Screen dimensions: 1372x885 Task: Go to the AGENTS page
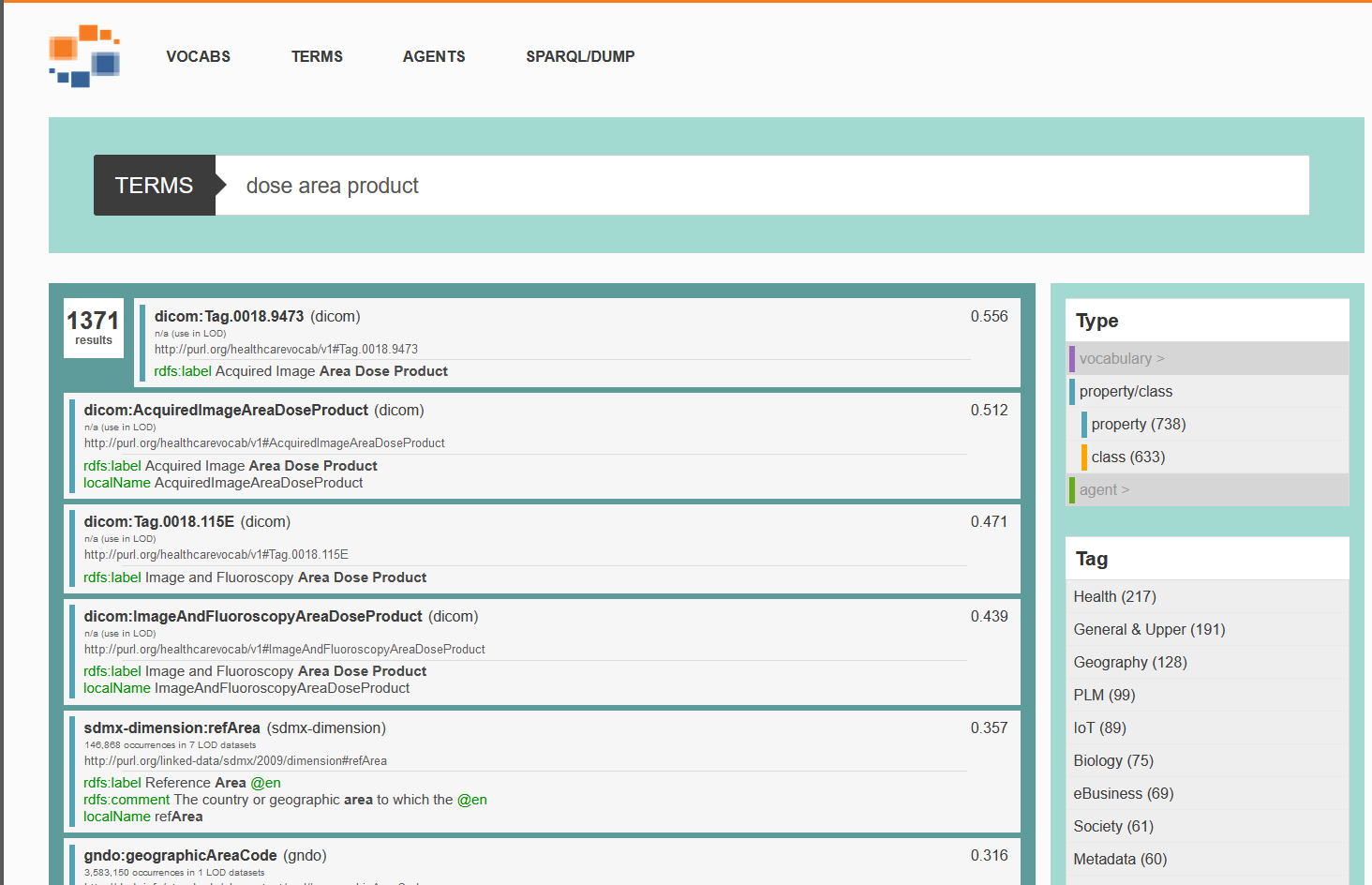pyautogui.click(x=434, y=57)
